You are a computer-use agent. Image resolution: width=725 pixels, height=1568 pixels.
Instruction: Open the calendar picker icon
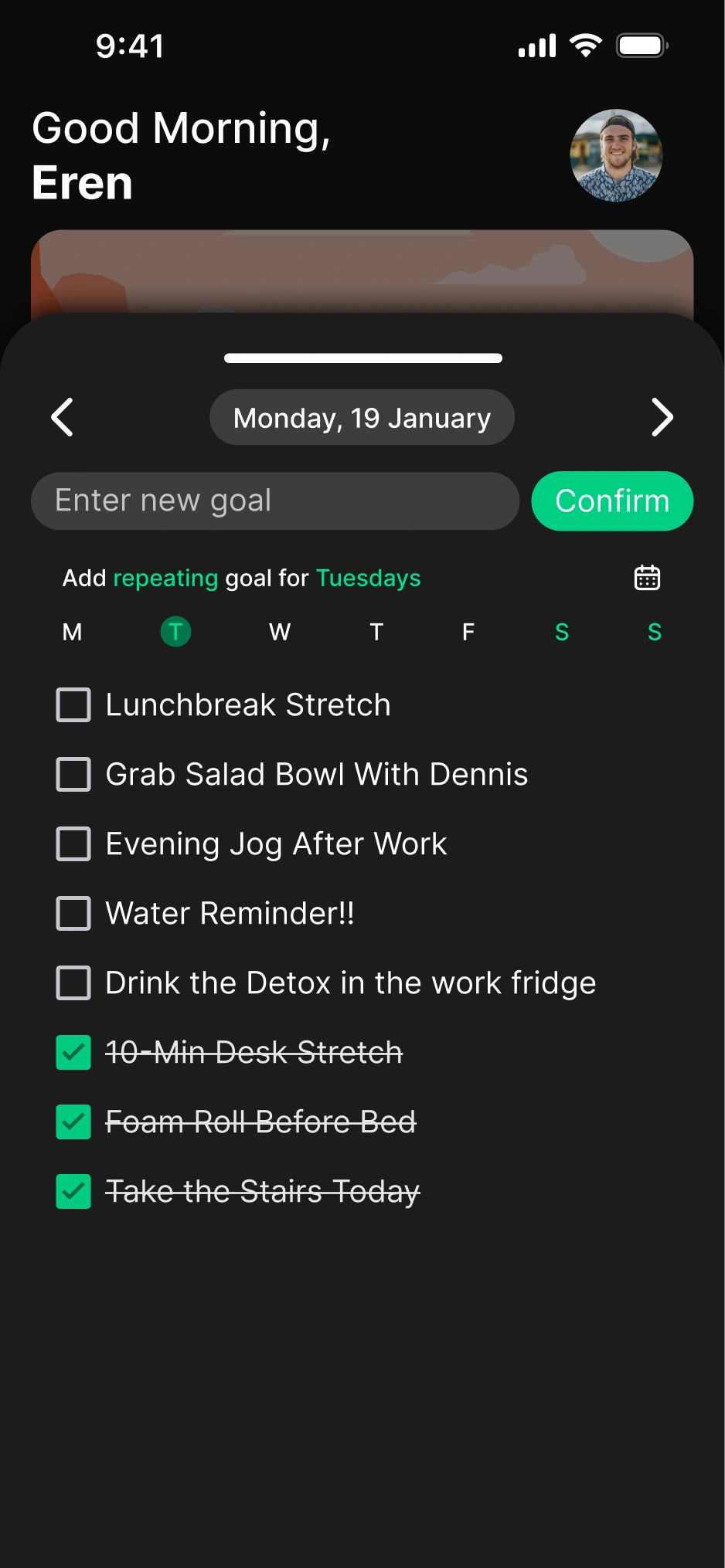[647, 578]
